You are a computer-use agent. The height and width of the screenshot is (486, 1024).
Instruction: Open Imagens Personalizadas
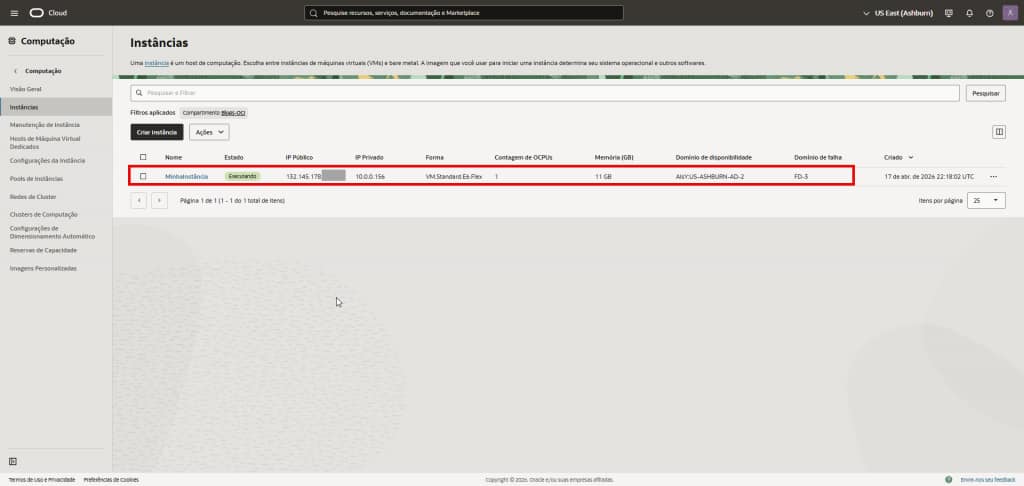click(x=43, y=268)
